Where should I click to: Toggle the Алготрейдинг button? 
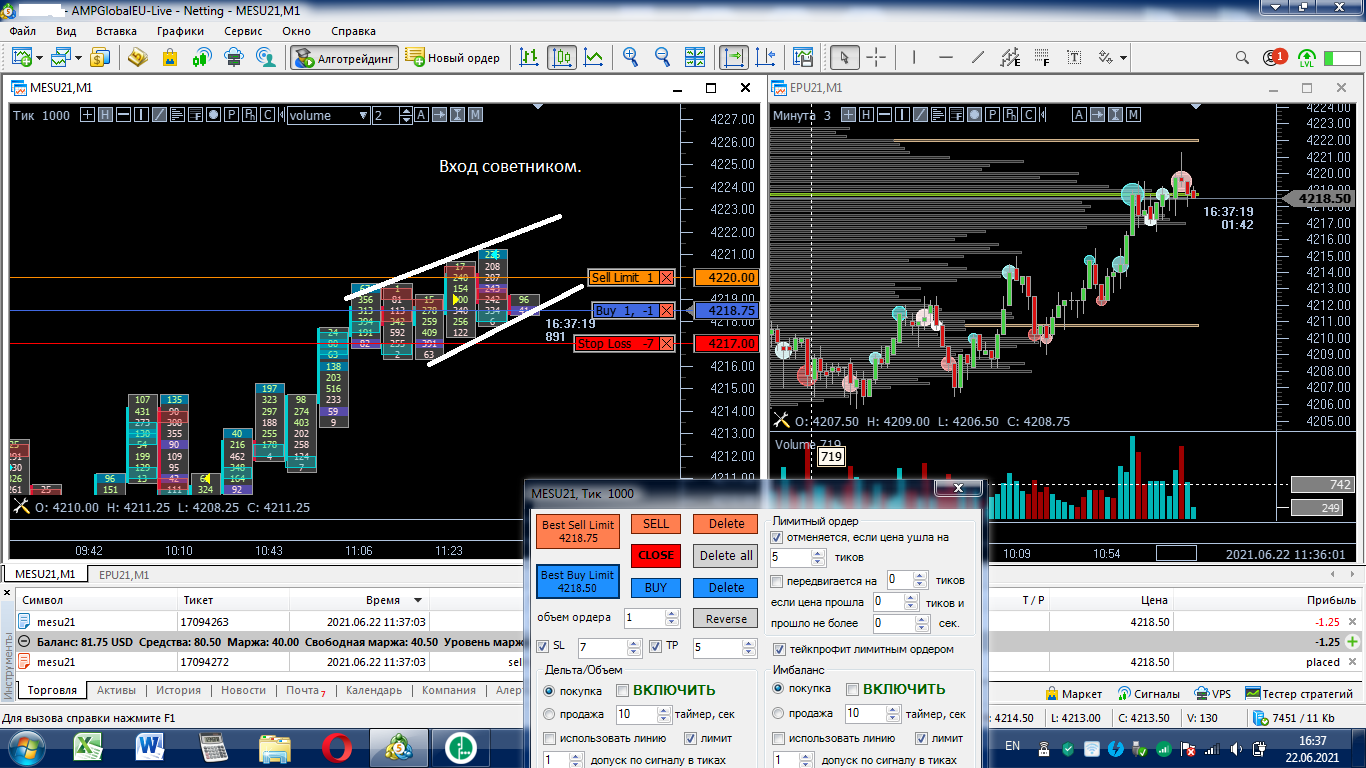pos(345,57)
